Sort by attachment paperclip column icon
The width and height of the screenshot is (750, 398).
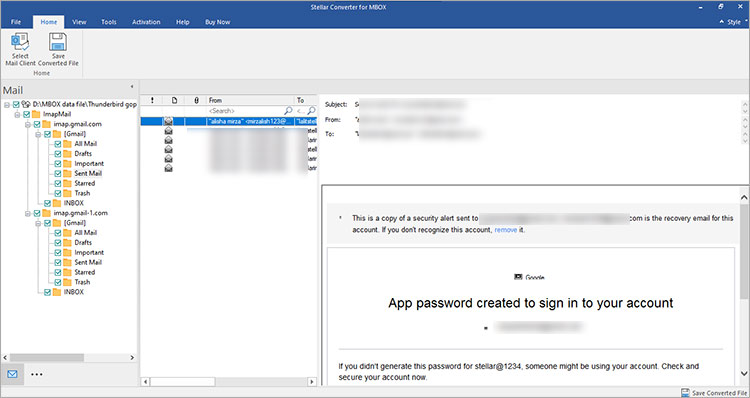coord(196,100)
